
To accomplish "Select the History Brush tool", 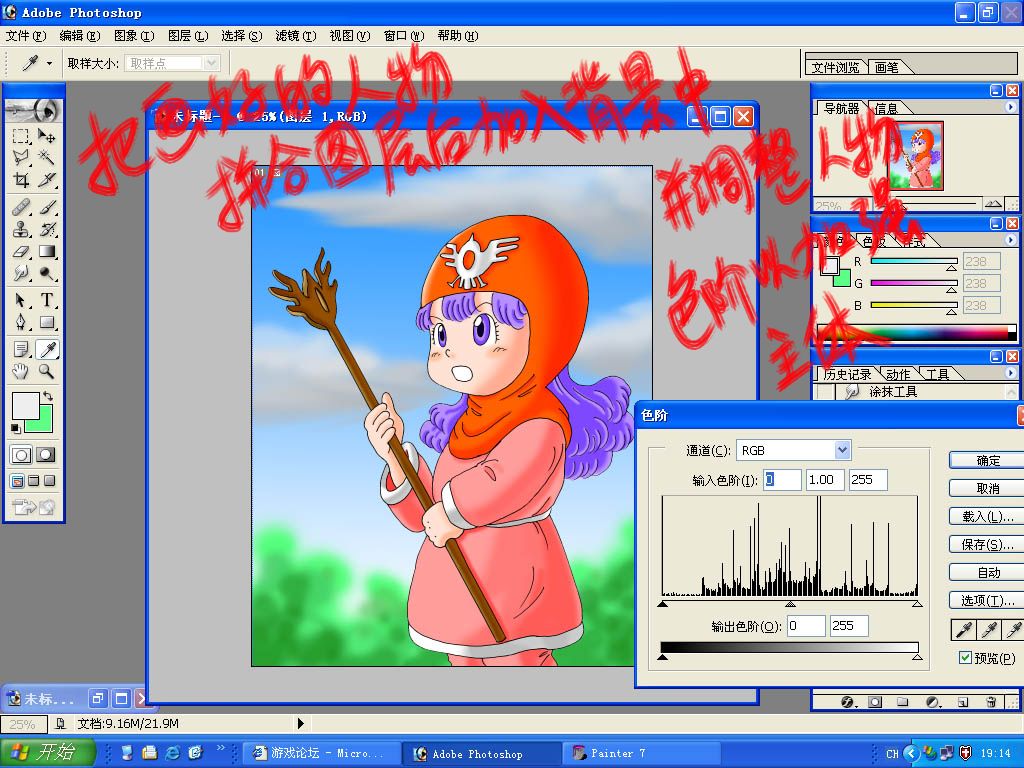I will tap(46, 230).
